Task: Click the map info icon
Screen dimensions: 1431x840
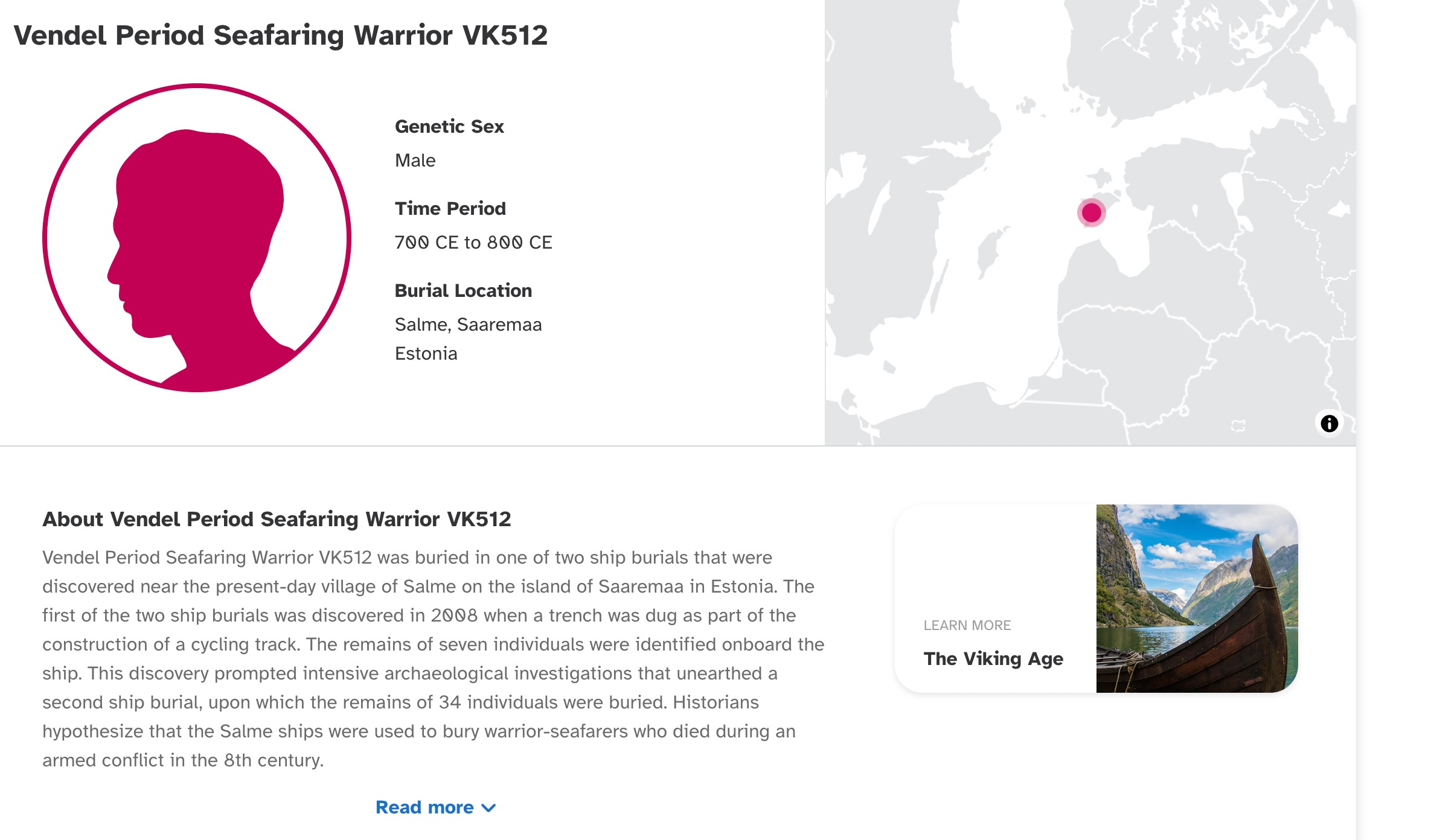Action: pos(1329,424)
